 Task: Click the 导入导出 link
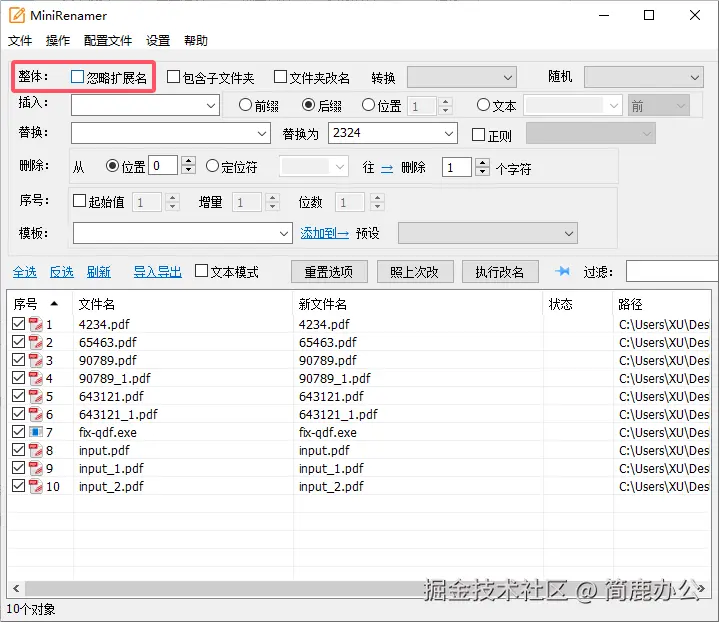[x=157, y=272]
